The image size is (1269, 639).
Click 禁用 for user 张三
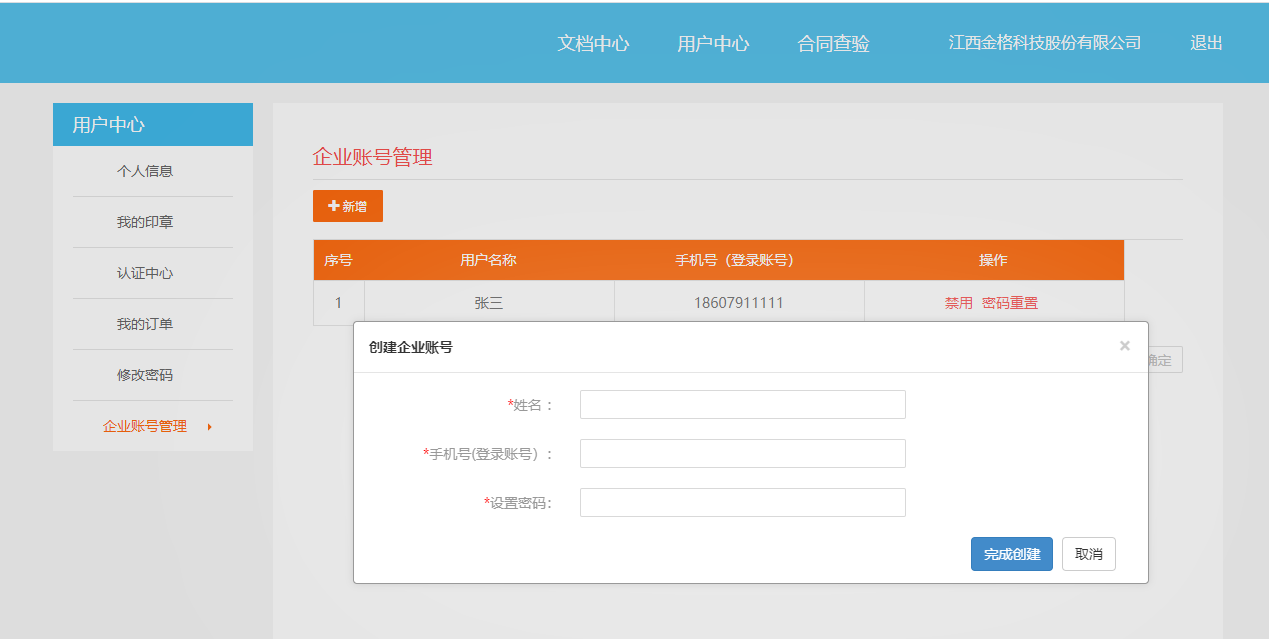[x=958, y=303]
